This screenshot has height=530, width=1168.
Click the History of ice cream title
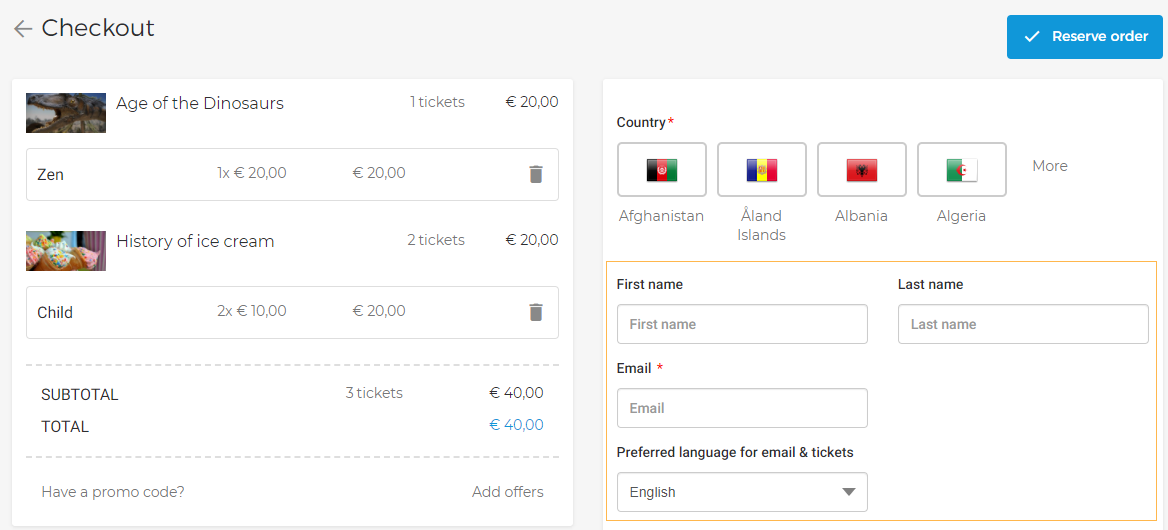click(195, 241)
